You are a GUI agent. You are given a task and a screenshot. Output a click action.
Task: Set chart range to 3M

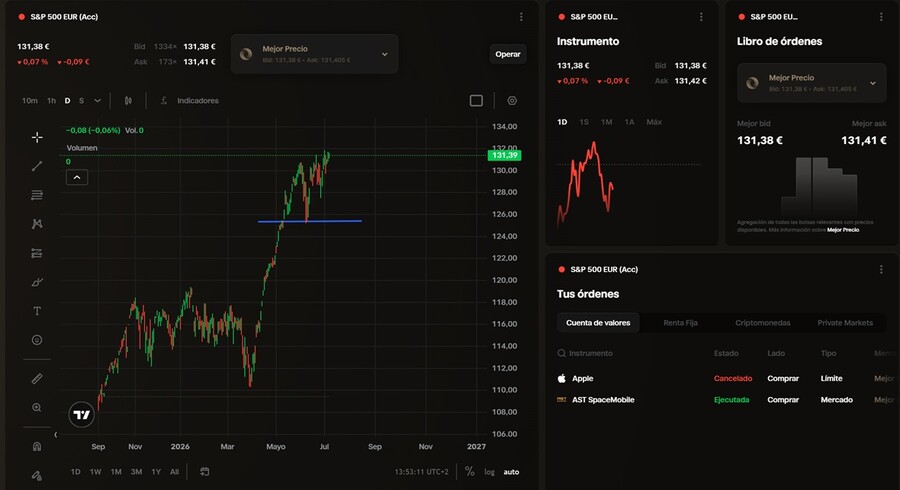[136, 472]
